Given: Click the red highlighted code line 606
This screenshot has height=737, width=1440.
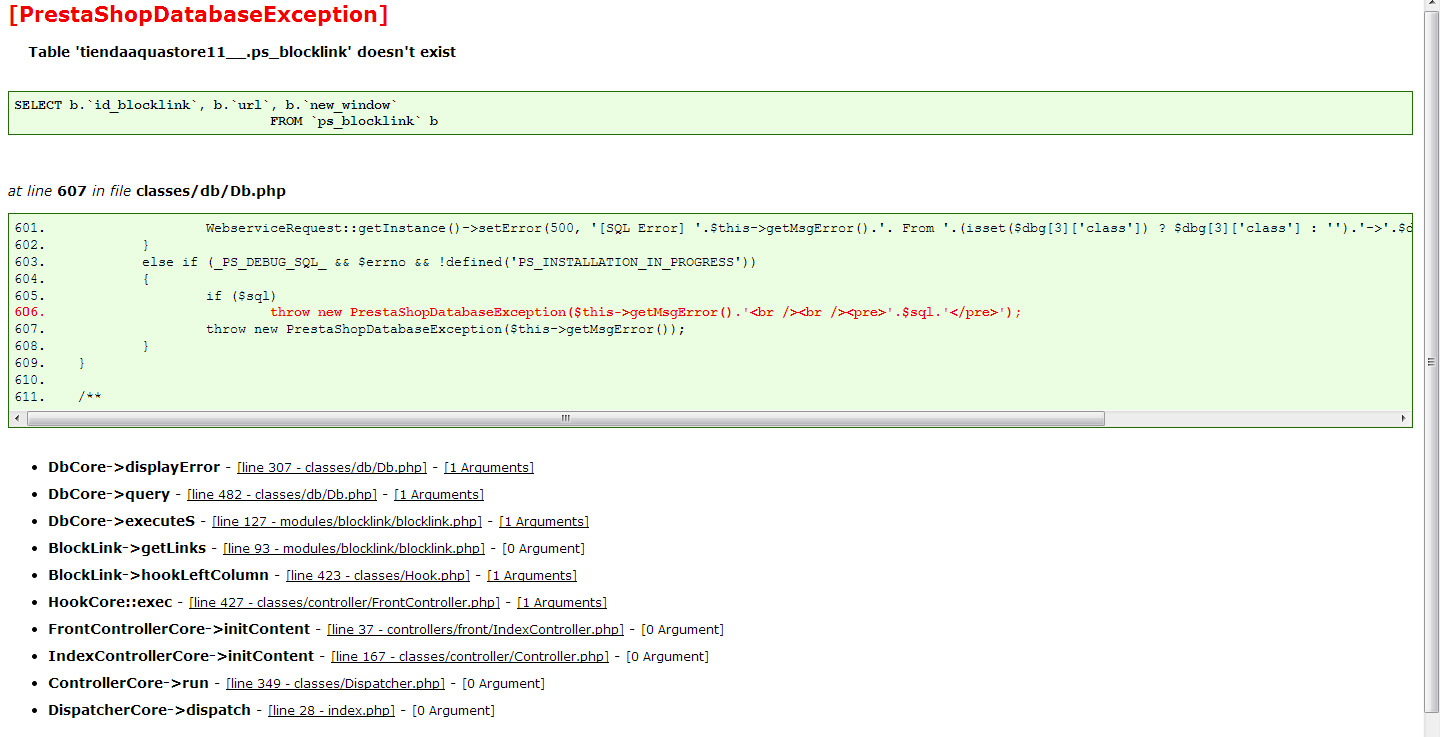Looking at the screenshot, I should point(518,313).
